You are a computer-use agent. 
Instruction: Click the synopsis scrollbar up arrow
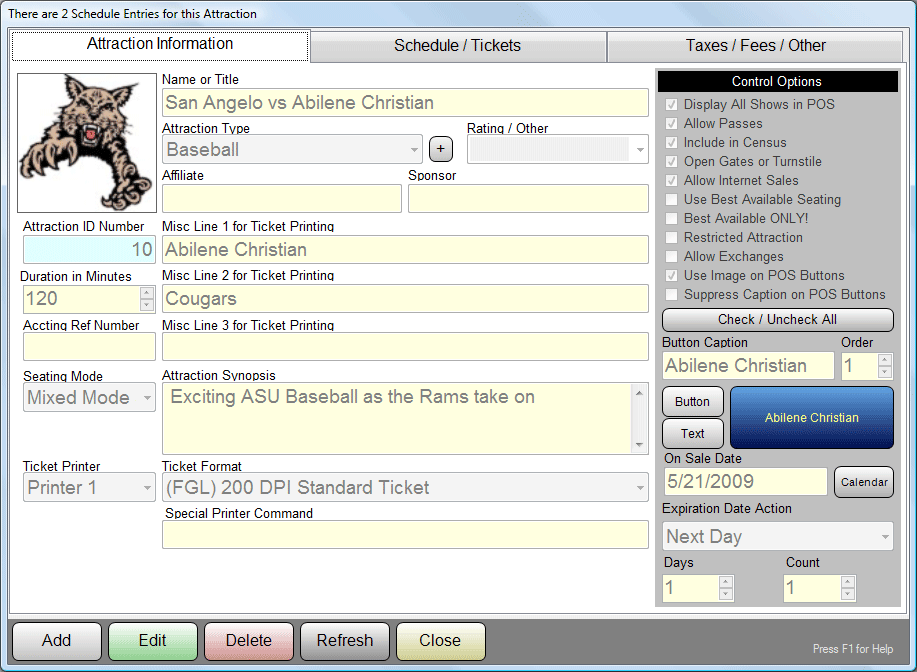tap(640, 392)
